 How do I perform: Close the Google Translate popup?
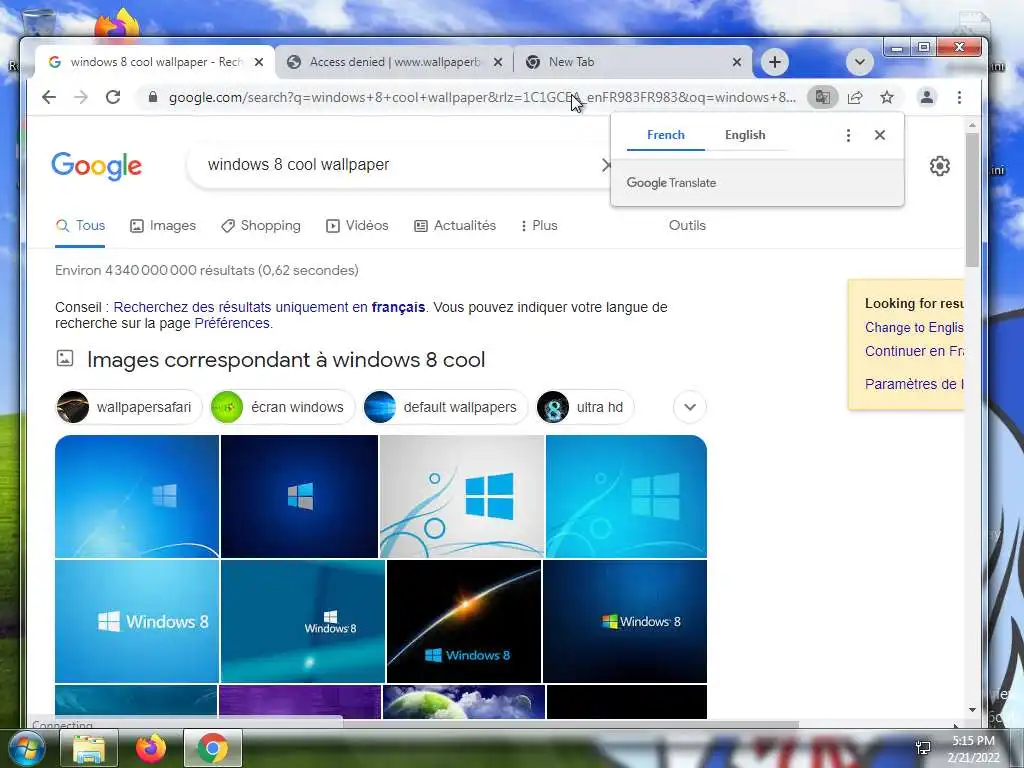pyautogui.click(x=880, y=135)
